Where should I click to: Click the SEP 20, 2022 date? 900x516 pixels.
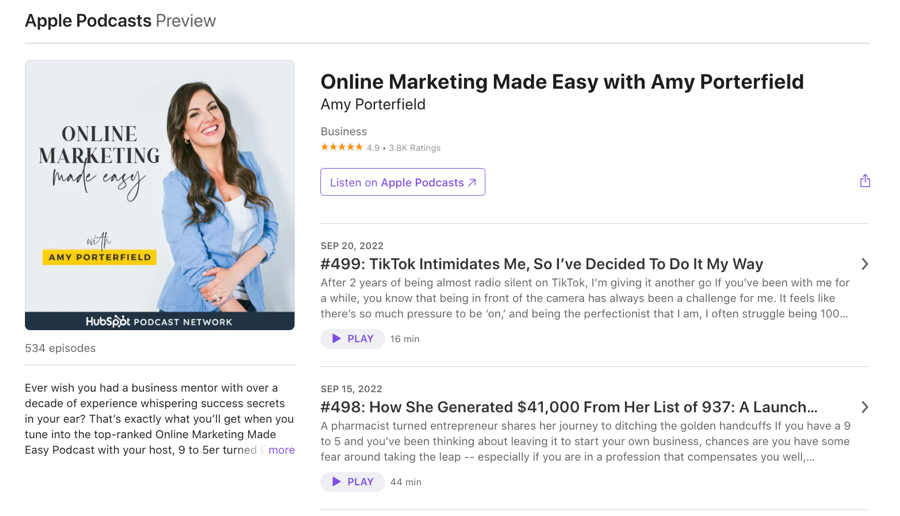pos(352,246)
